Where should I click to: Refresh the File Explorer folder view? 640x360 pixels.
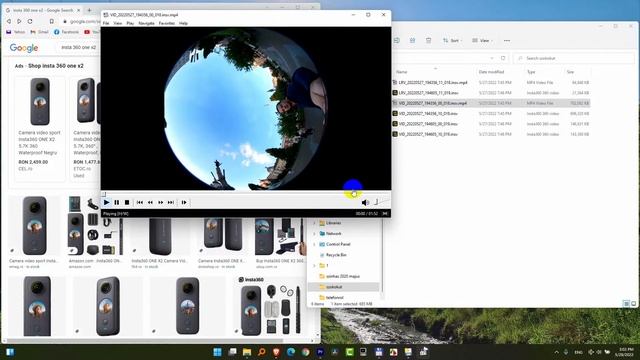coord(503,58)
